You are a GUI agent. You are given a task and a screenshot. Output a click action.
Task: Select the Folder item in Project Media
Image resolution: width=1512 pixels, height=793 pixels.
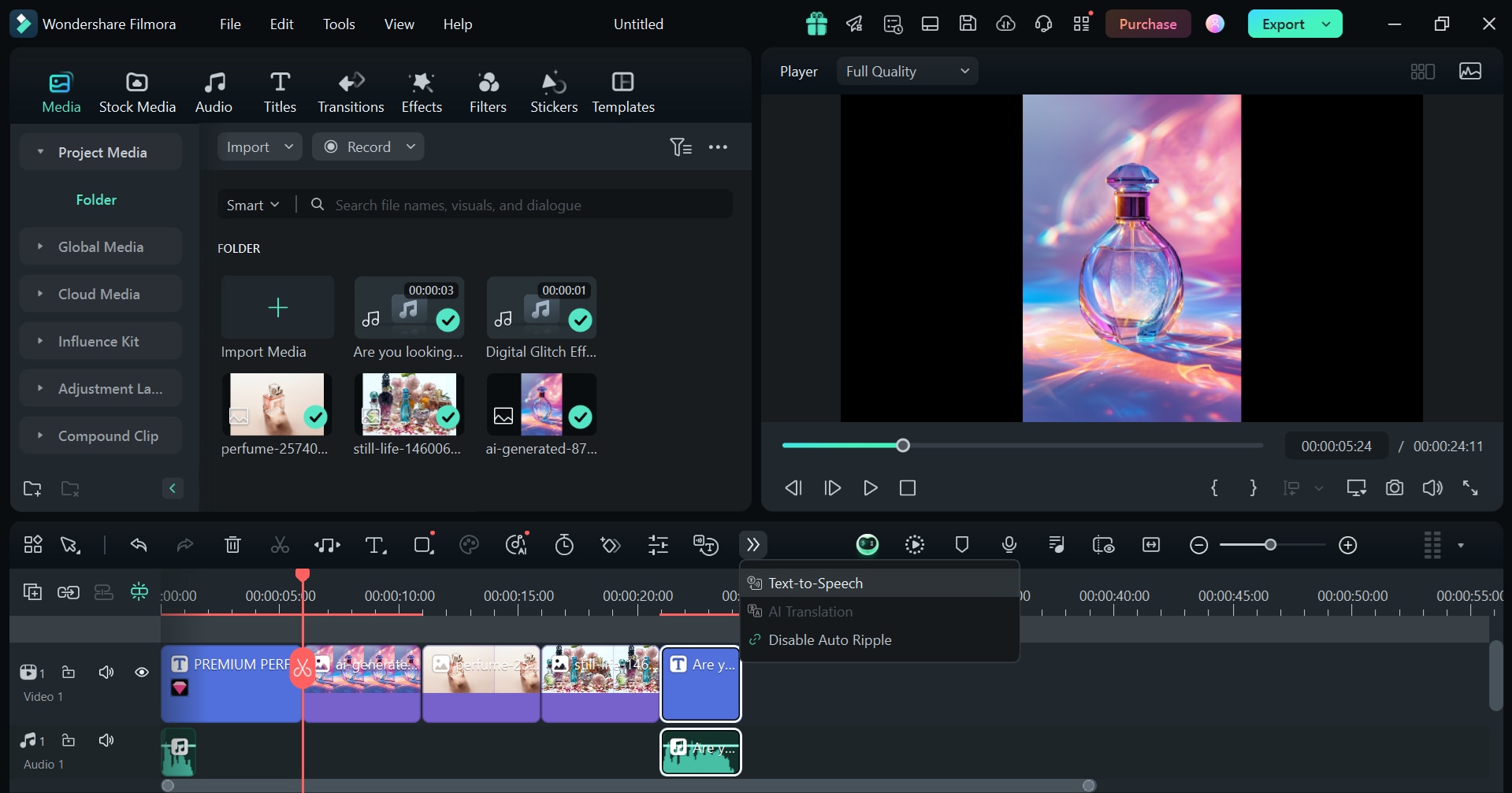tap(96, 200)
